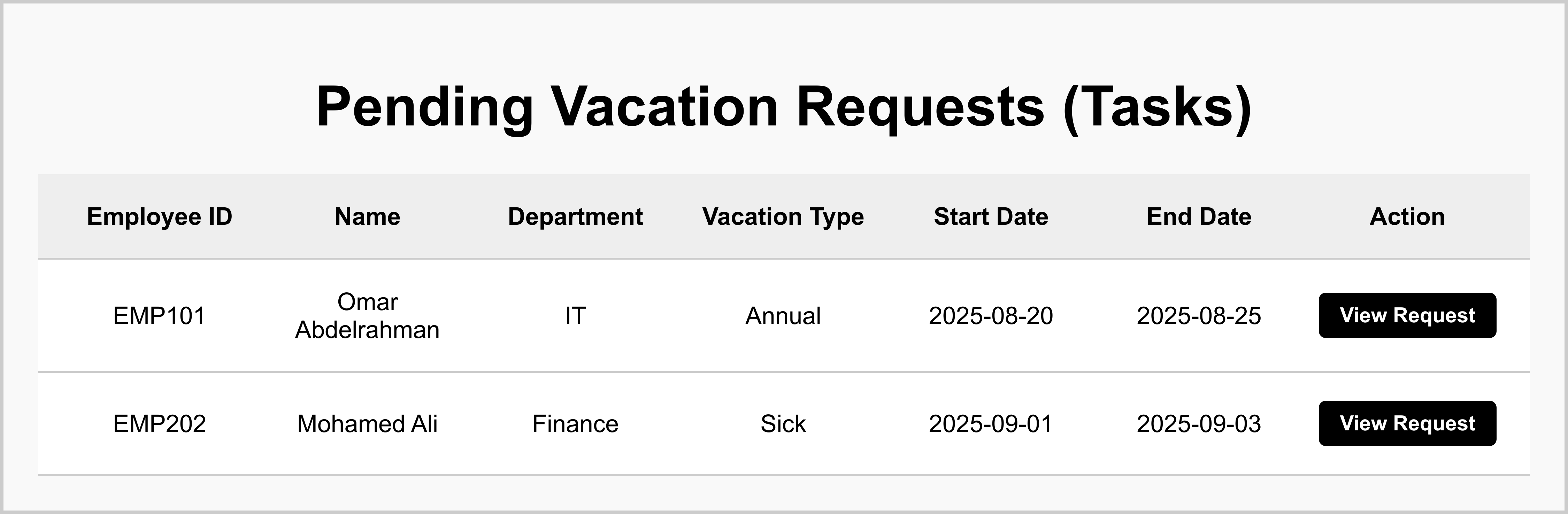Image resolution: width=1568 pixels, height=514 pixels.
Task: Click the Pending Vacation Requests heading
Action: point(784,107)
